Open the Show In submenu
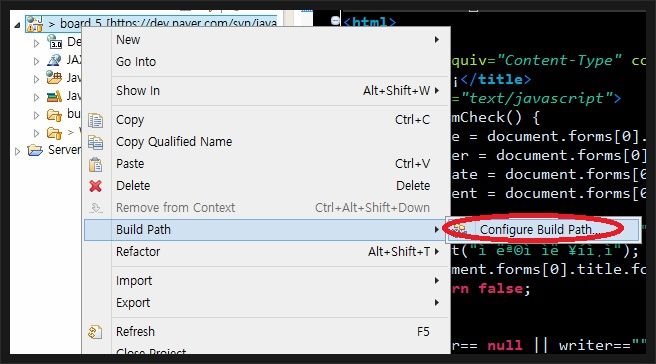Image resolution: width=656 pixels, height=364 pixels. tap(266, 91)
